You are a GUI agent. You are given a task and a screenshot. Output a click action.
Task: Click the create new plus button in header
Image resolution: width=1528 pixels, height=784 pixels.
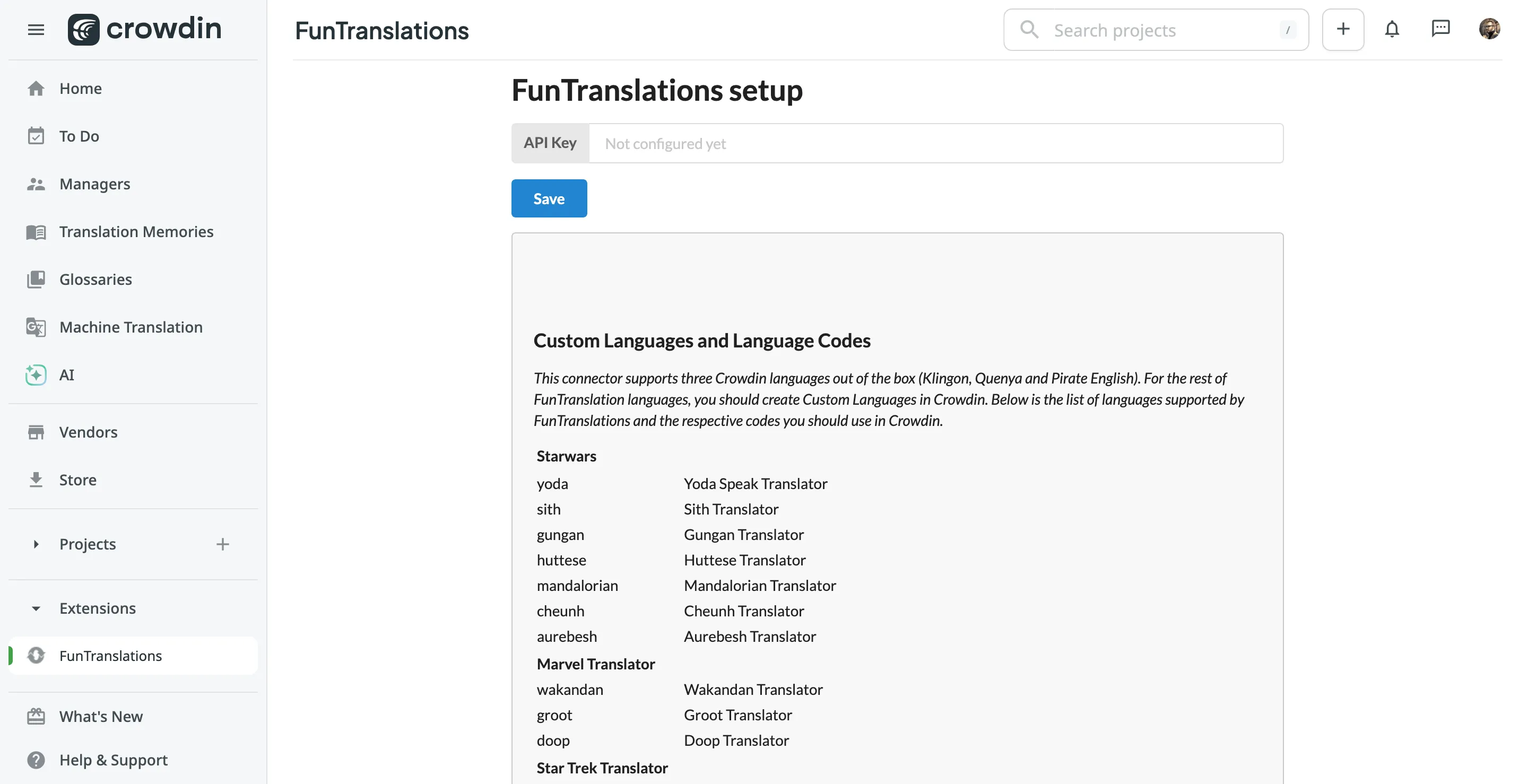[1343, 30]
